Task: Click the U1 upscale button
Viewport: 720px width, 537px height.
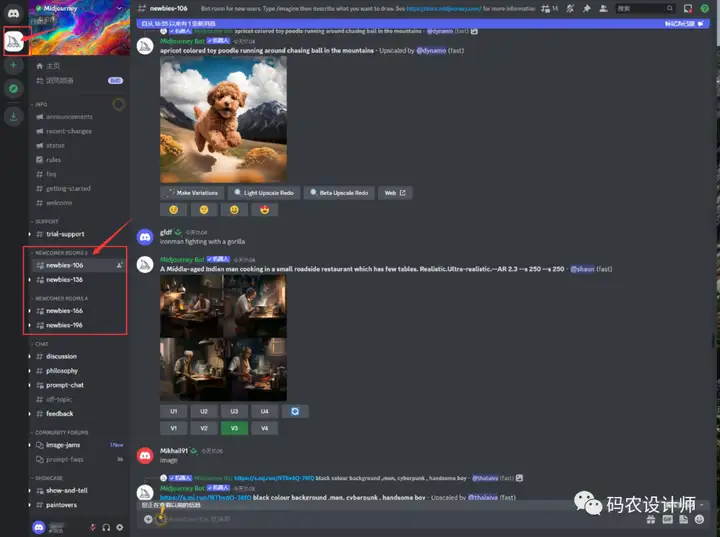Action: pos(174,411)
